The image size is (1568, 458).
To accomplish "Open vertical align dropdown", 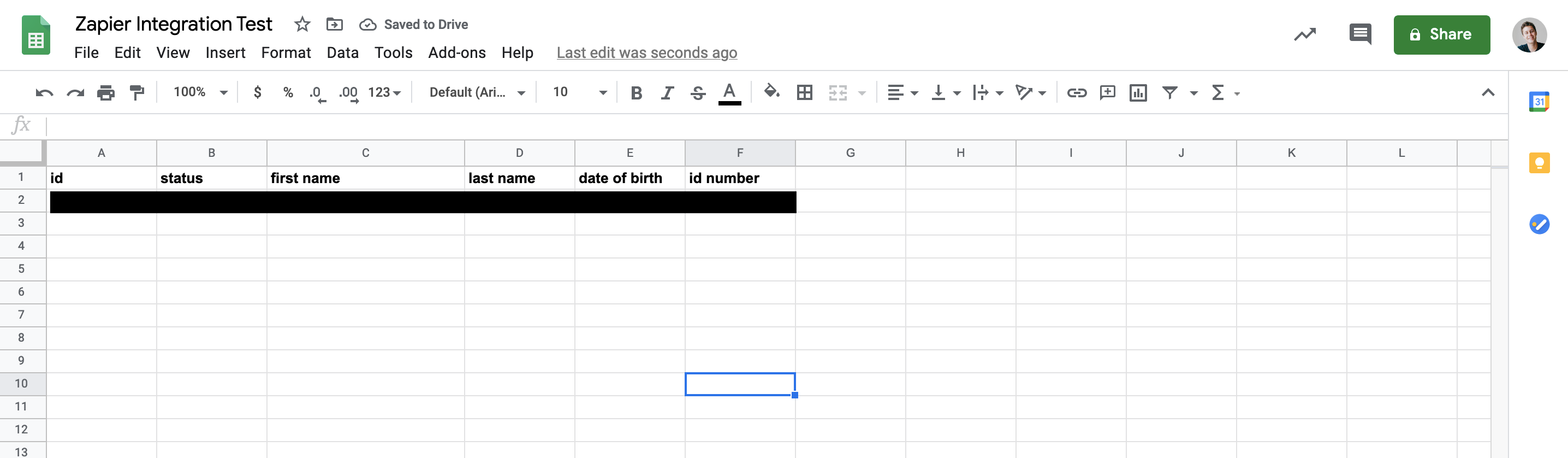I will pos(946,92).
